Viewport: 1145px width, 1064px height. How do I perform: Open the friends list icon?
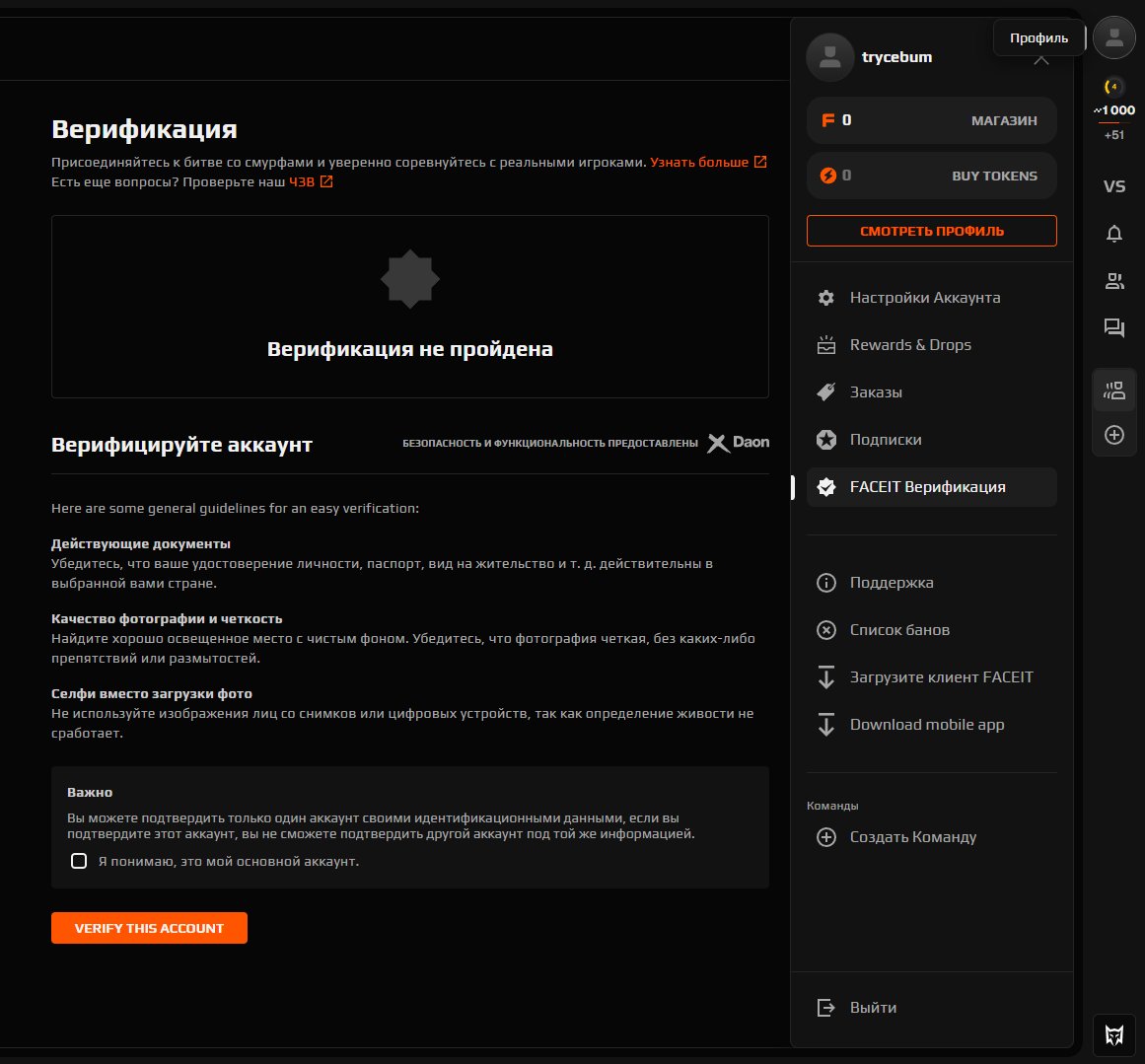tap(1114, 281)
